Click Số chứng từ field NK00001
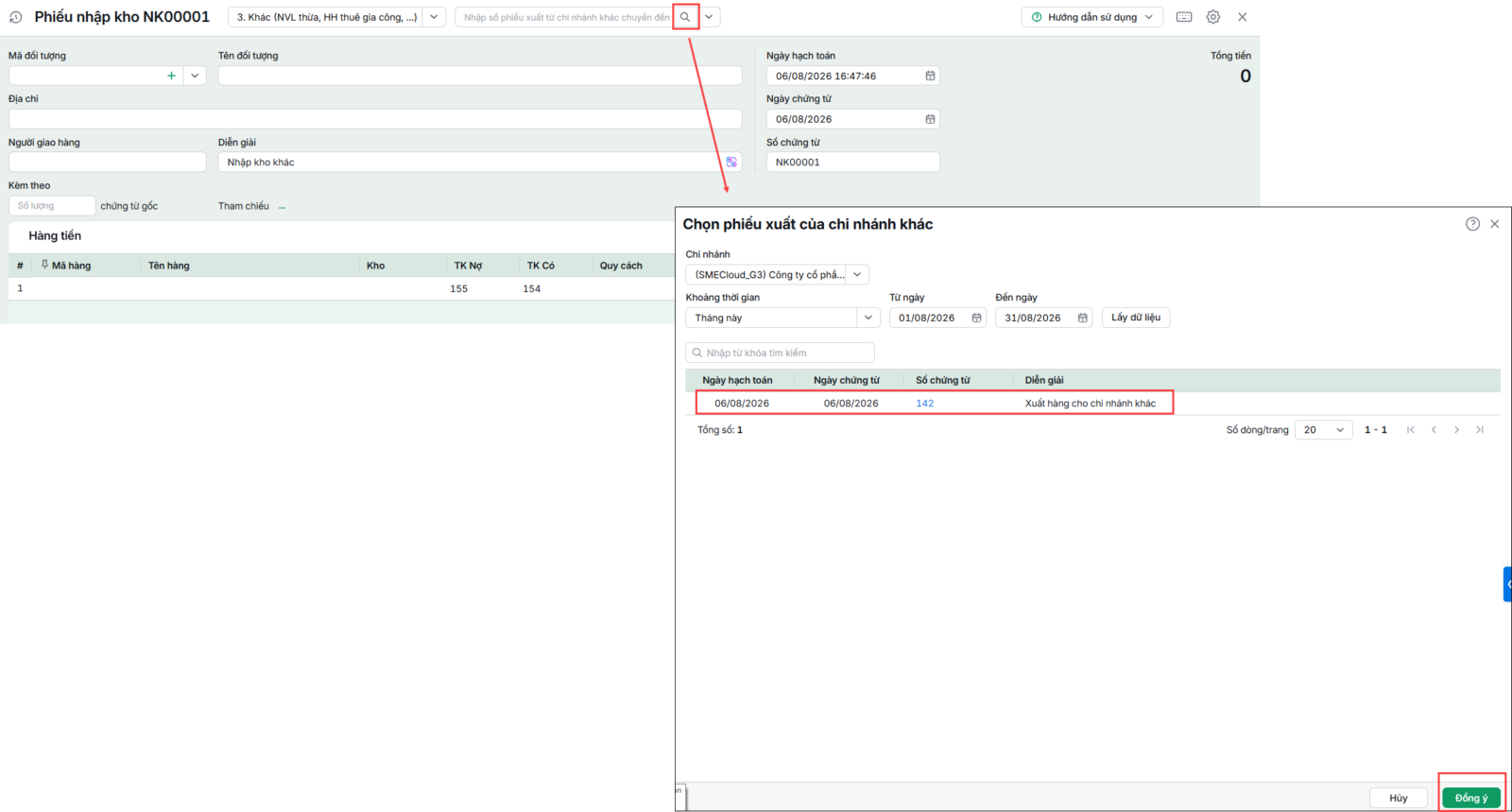The image size is (1512, 812). (853, 162)
